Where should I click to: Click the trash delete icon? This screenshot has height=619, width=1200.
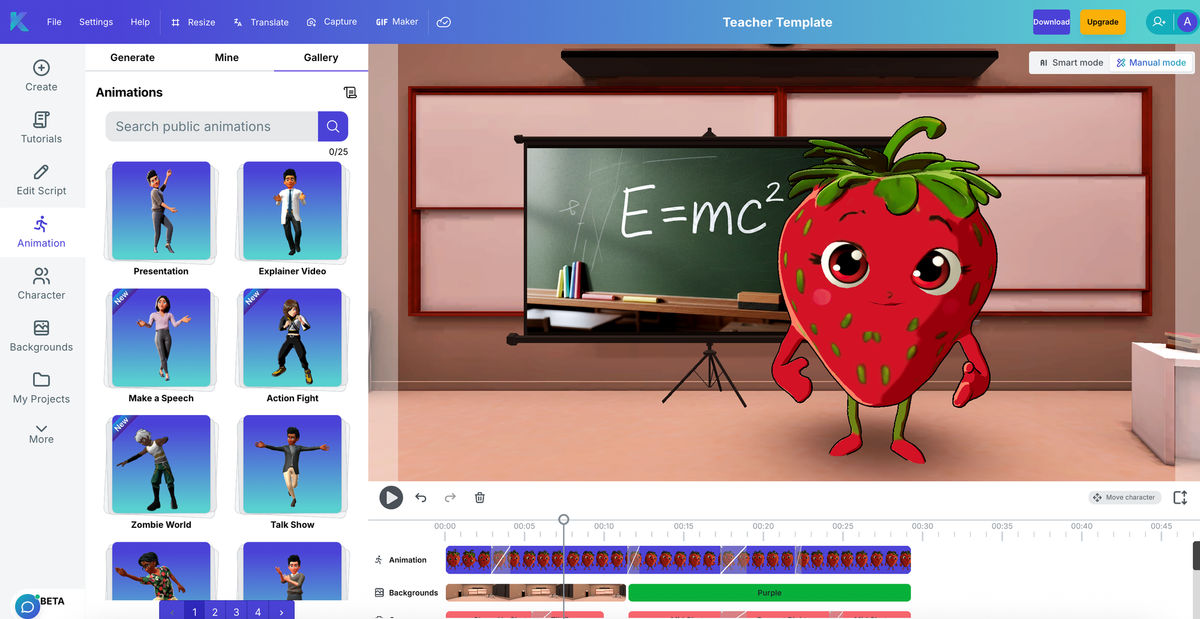pyautogui.click(x=480, y=497)
